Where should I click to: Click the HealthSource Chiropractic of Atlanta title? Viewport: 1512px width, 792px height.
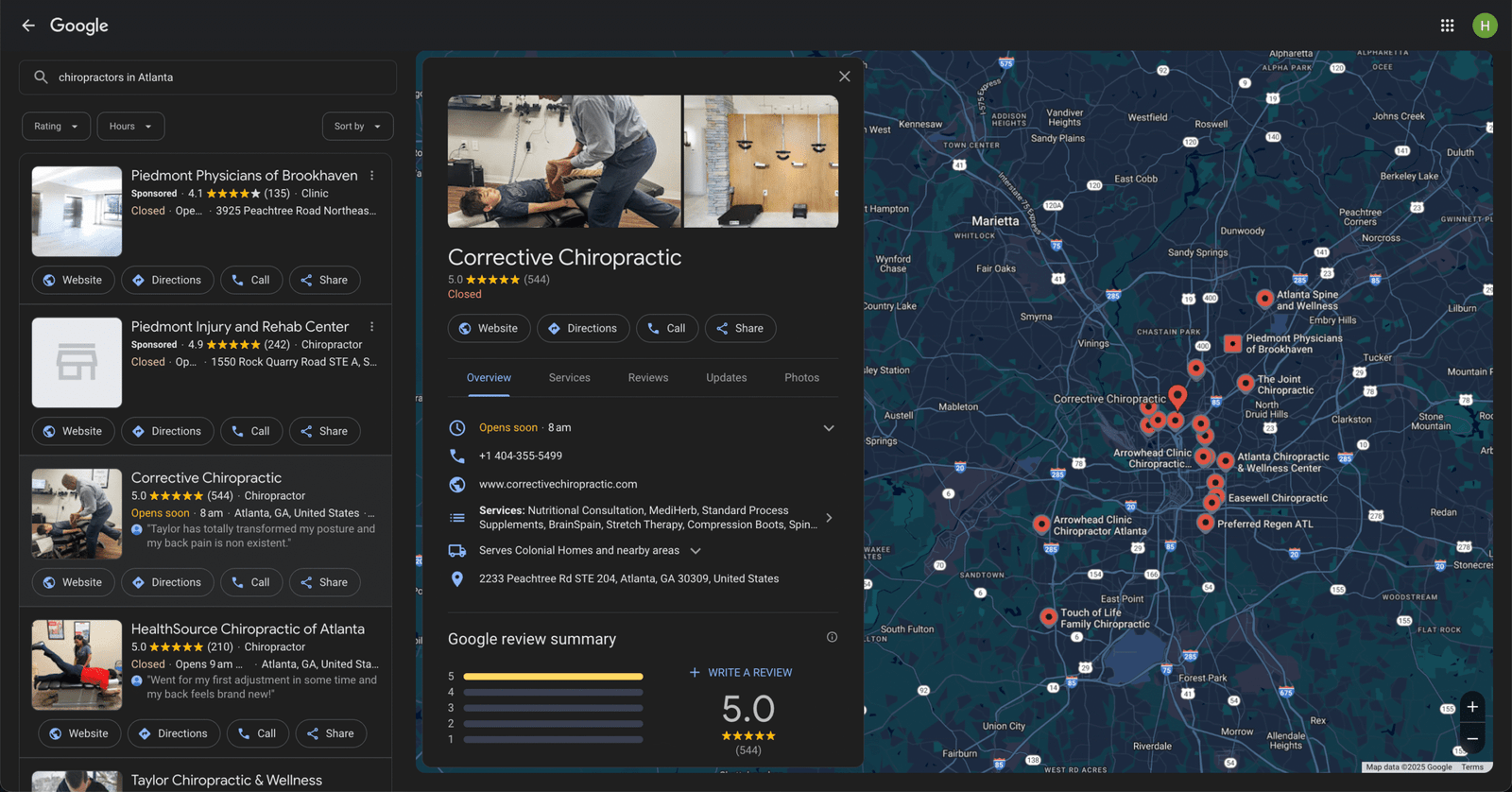248,629
